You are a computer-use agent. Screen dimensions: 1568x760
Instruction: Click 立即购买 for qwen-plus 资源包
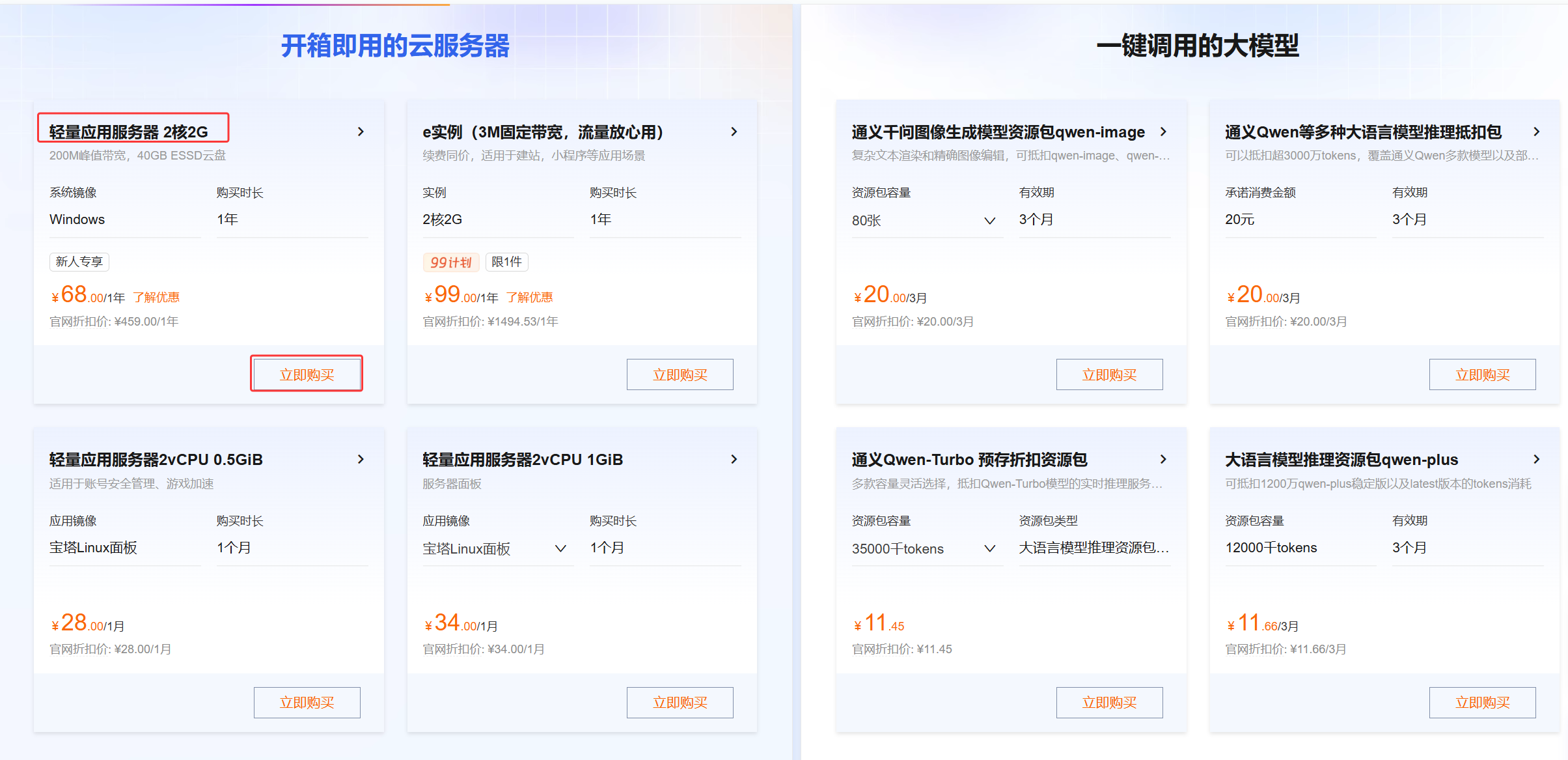1483,702
